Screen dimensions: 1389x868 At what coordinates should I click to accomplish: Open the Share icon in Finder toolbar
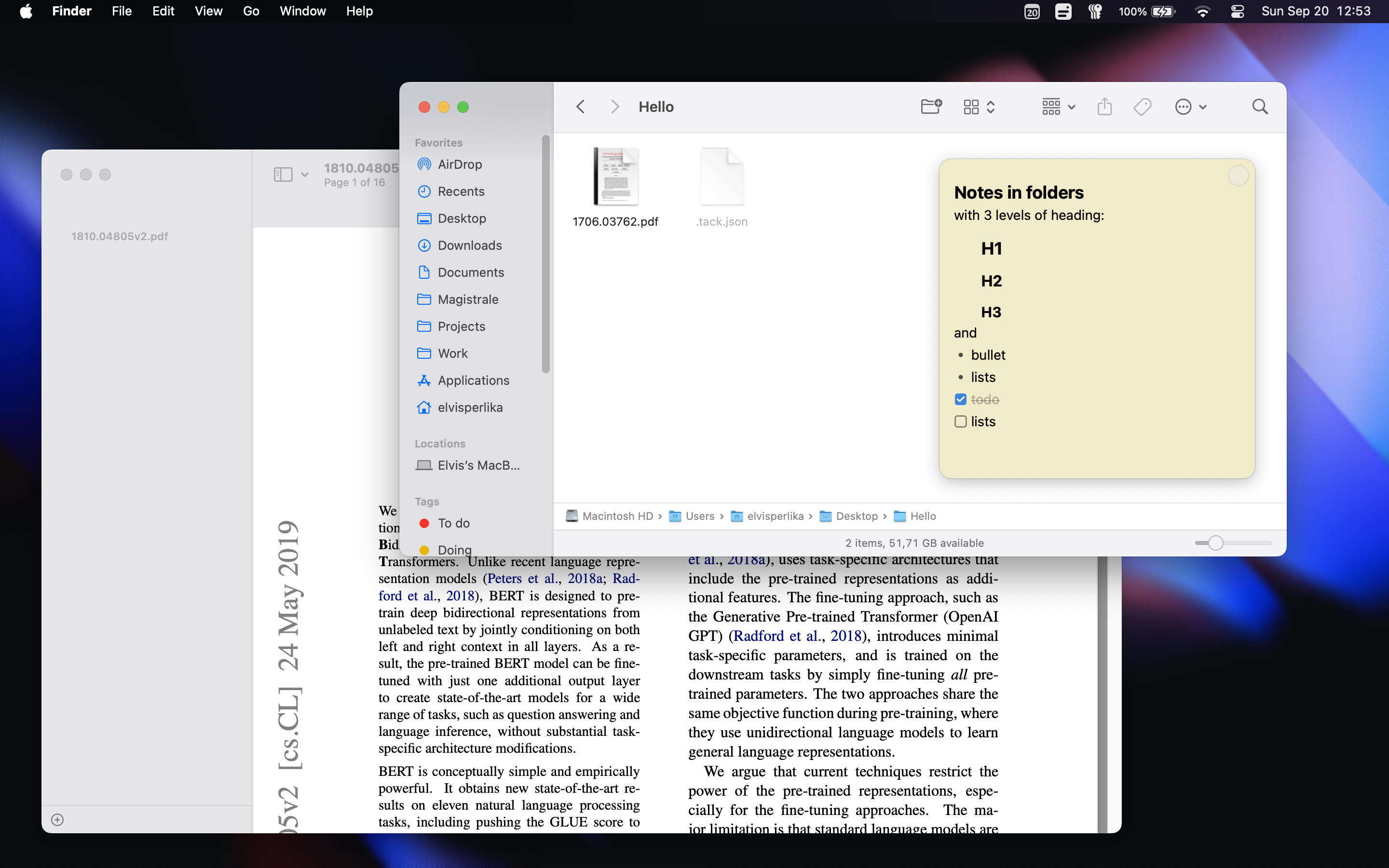coord(1104,107)
